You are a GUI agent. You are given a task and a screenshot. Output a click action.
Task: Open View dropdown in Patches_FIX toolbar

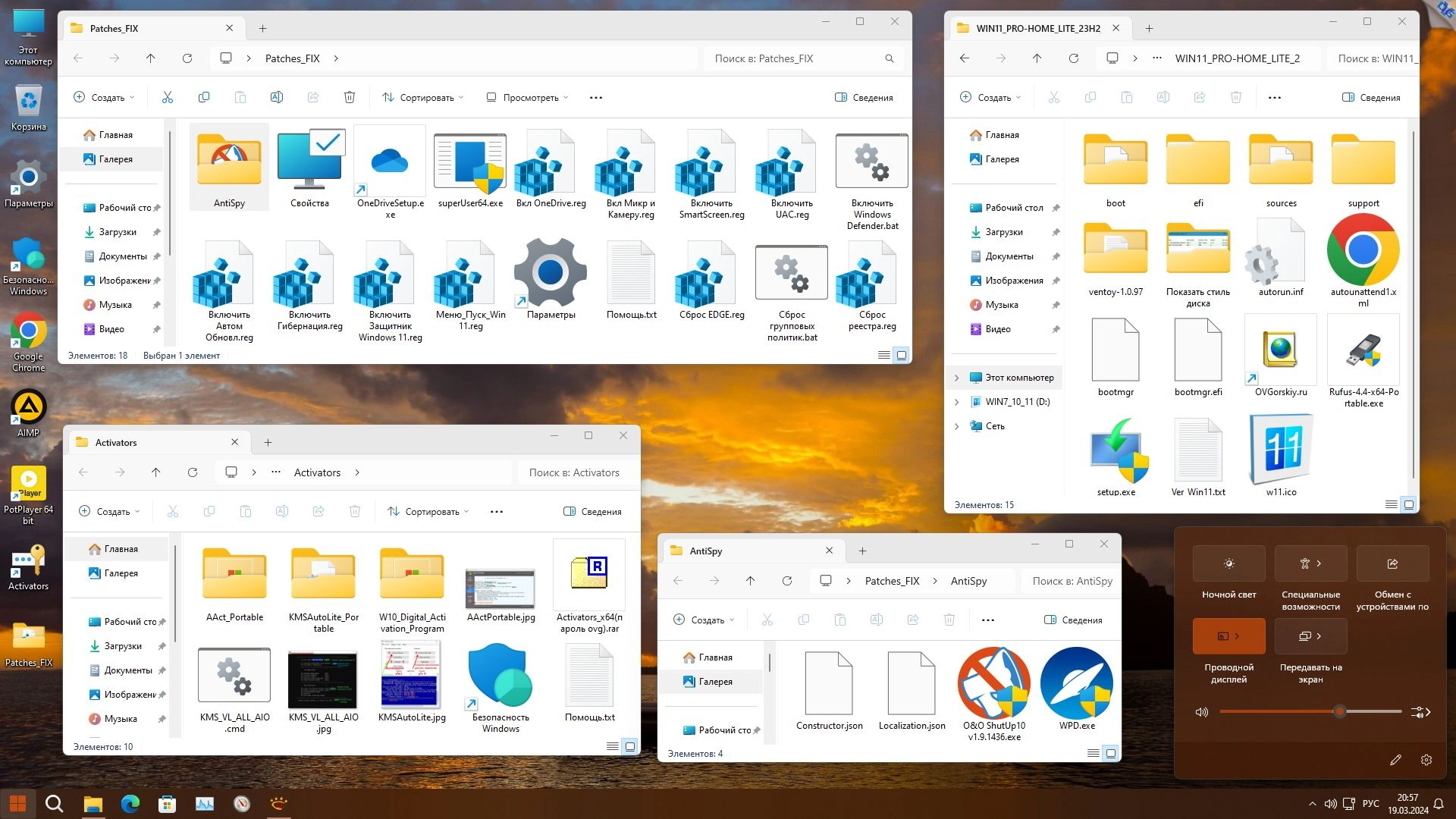pyautogui.click(x=527, y=97)
